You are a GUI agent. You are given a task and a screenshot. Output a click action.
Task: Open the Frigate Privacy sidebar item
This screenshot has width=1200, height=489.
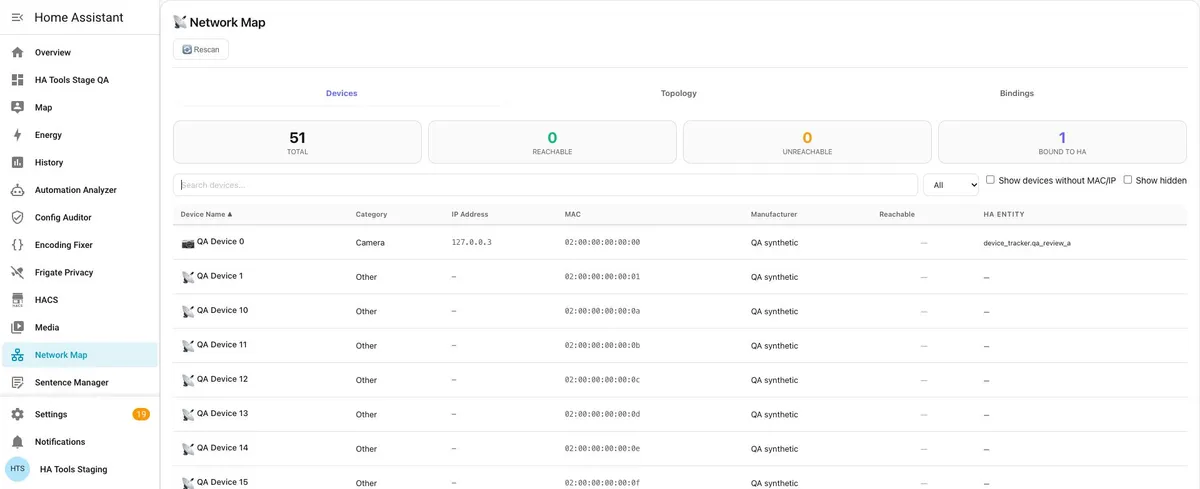click(79, 272)
